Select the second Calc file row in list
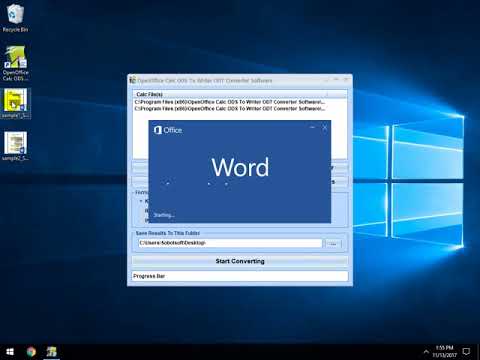Image resolution: width=480 pixels, height=360 pixels. [230, 108]
